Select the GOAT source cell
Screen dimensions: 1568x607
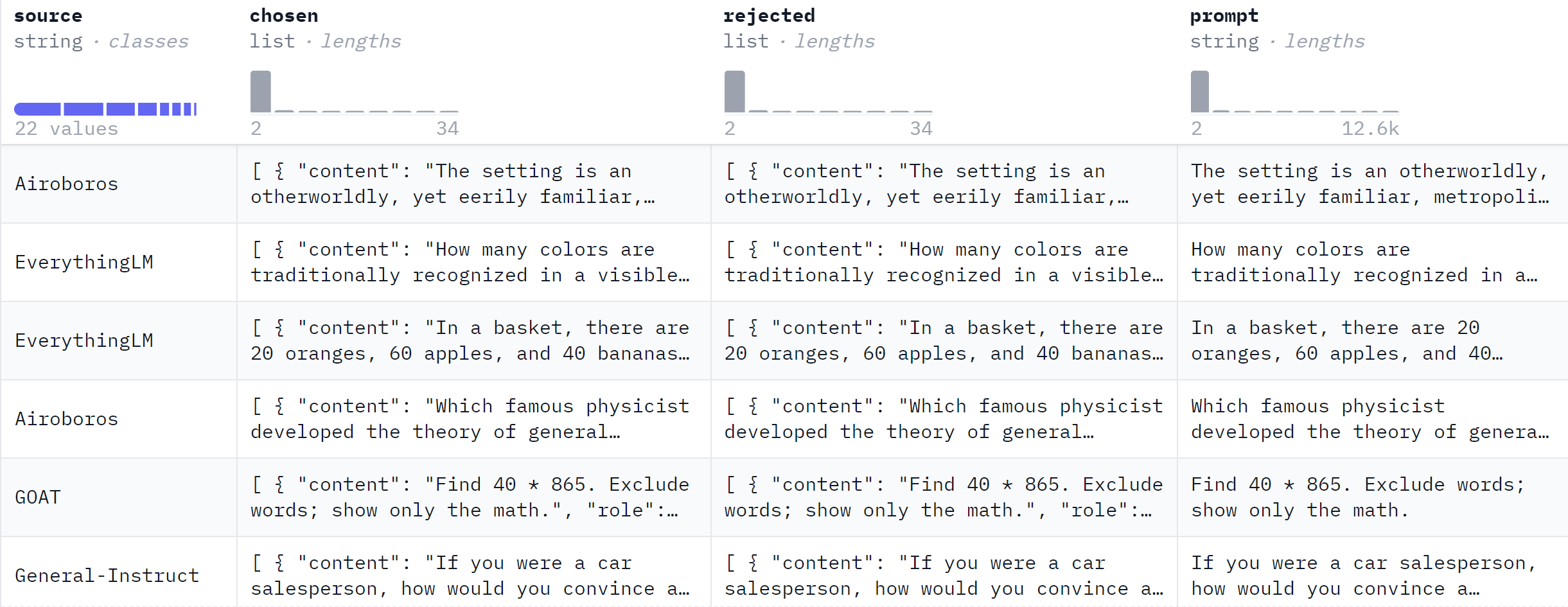click(x=38, y=498)
